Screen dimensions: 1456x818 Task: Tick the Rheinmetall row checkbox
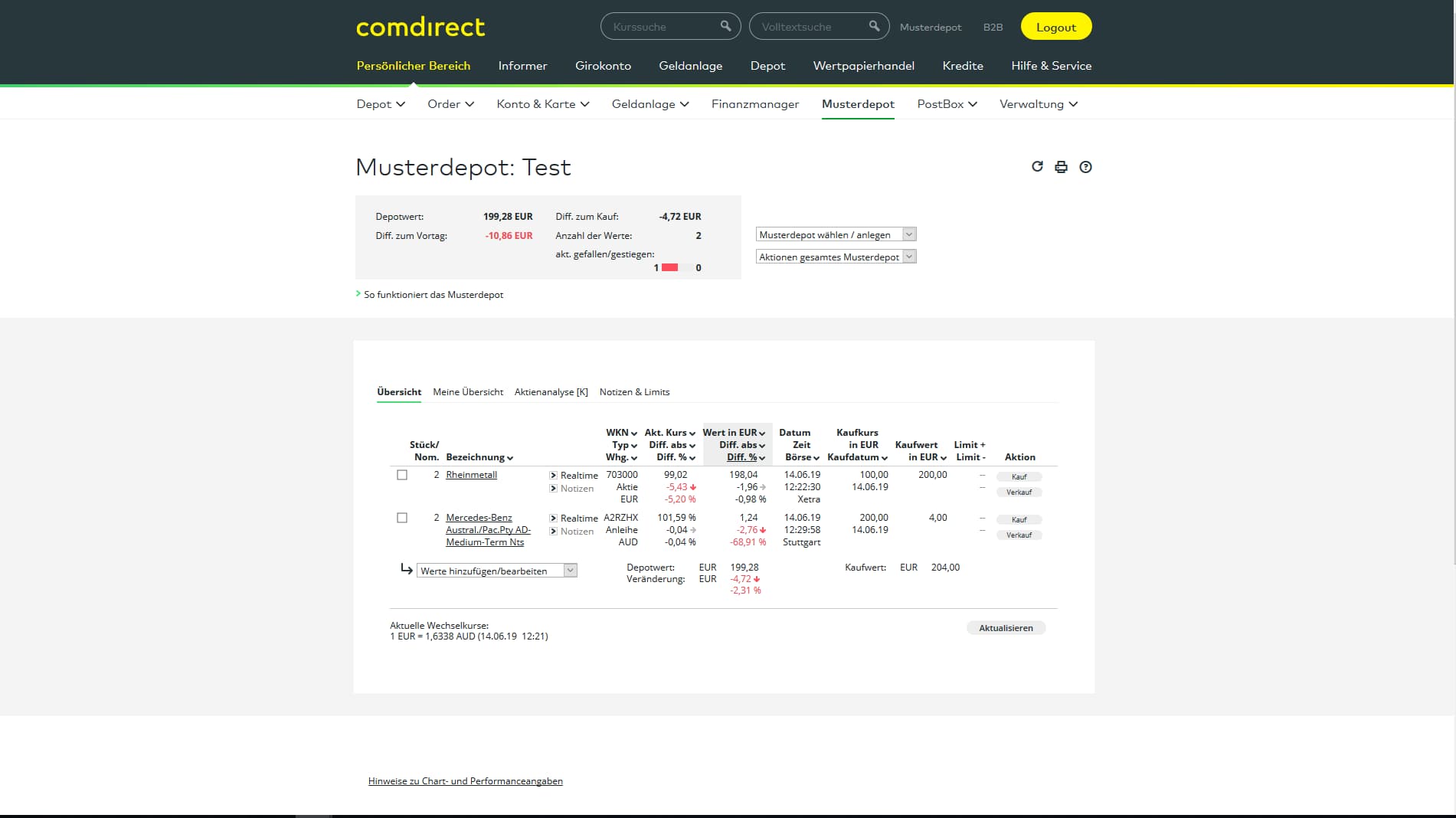402,475
